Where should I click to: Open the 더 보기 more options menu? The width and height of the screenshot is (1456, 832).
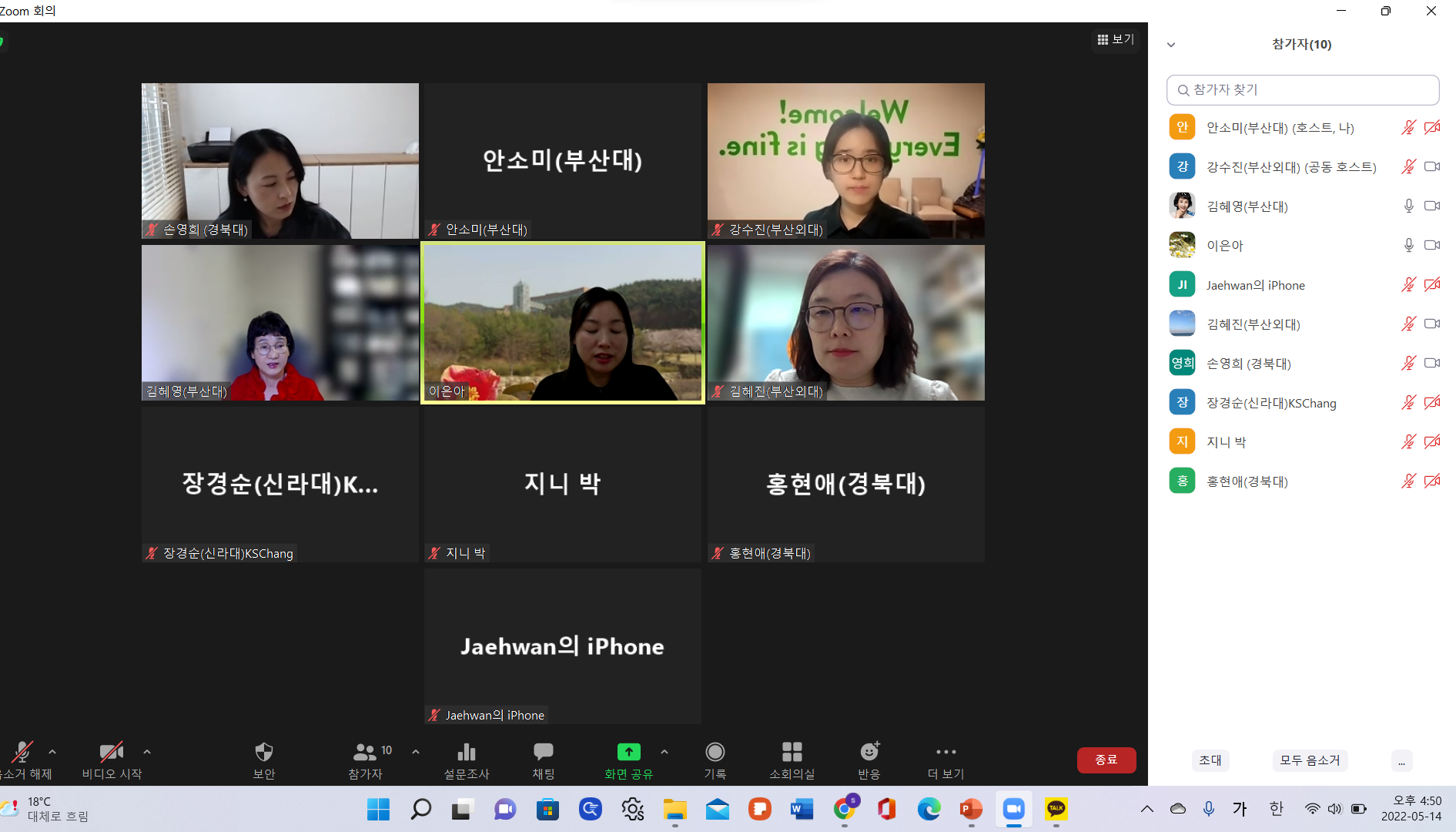pyautogui.click(x=946, y=753)
